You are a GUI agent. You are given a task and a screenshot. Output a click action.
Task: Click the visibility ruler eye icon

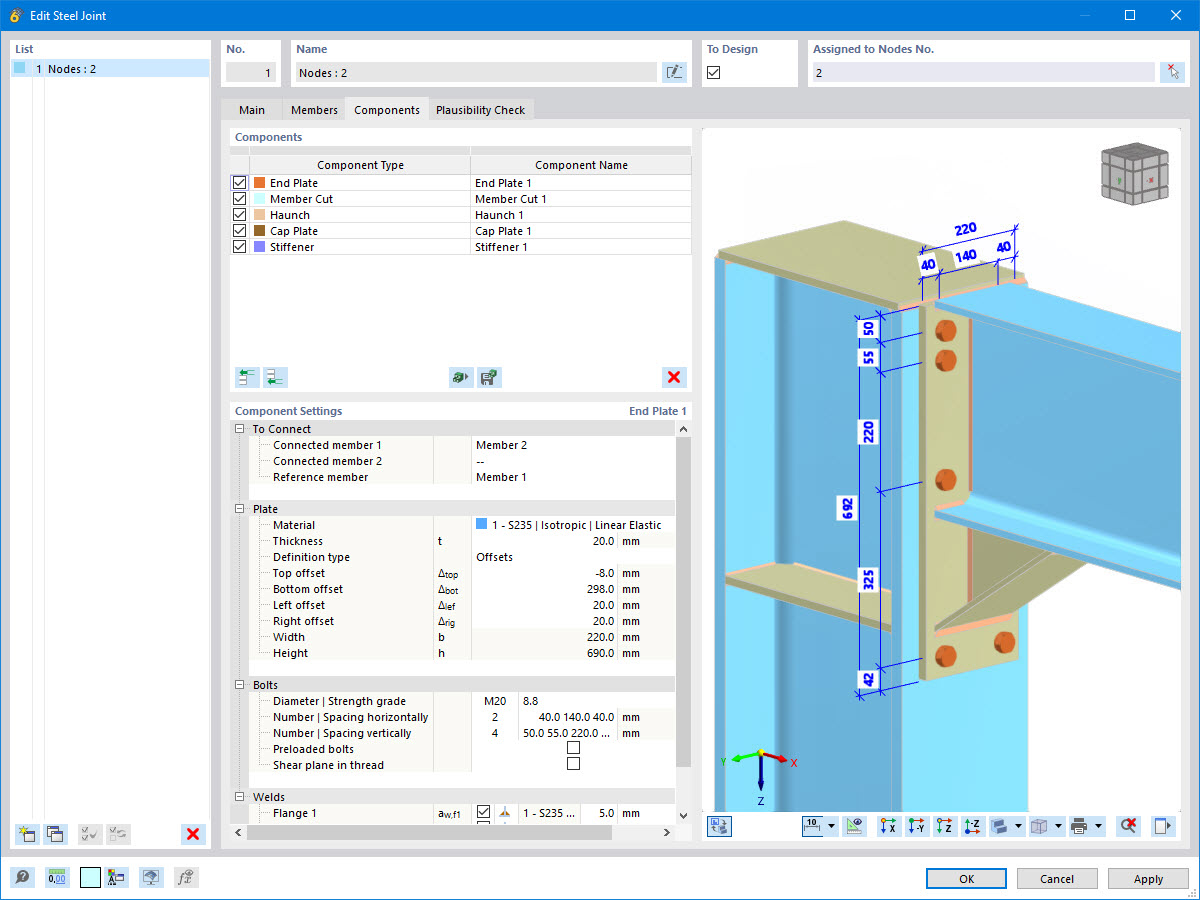click(854, 826)
